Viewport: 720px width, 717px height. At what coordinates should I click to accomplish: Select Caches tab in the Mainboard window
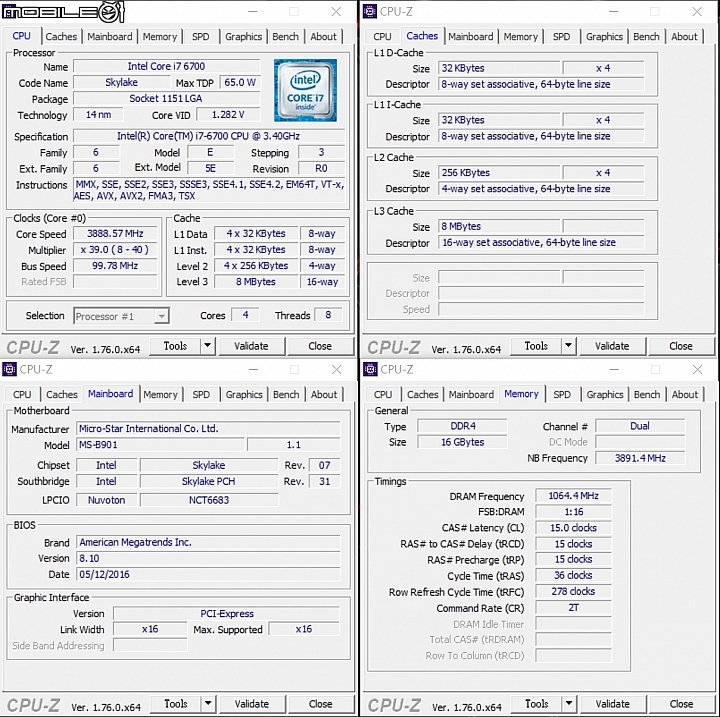point(62,395)
